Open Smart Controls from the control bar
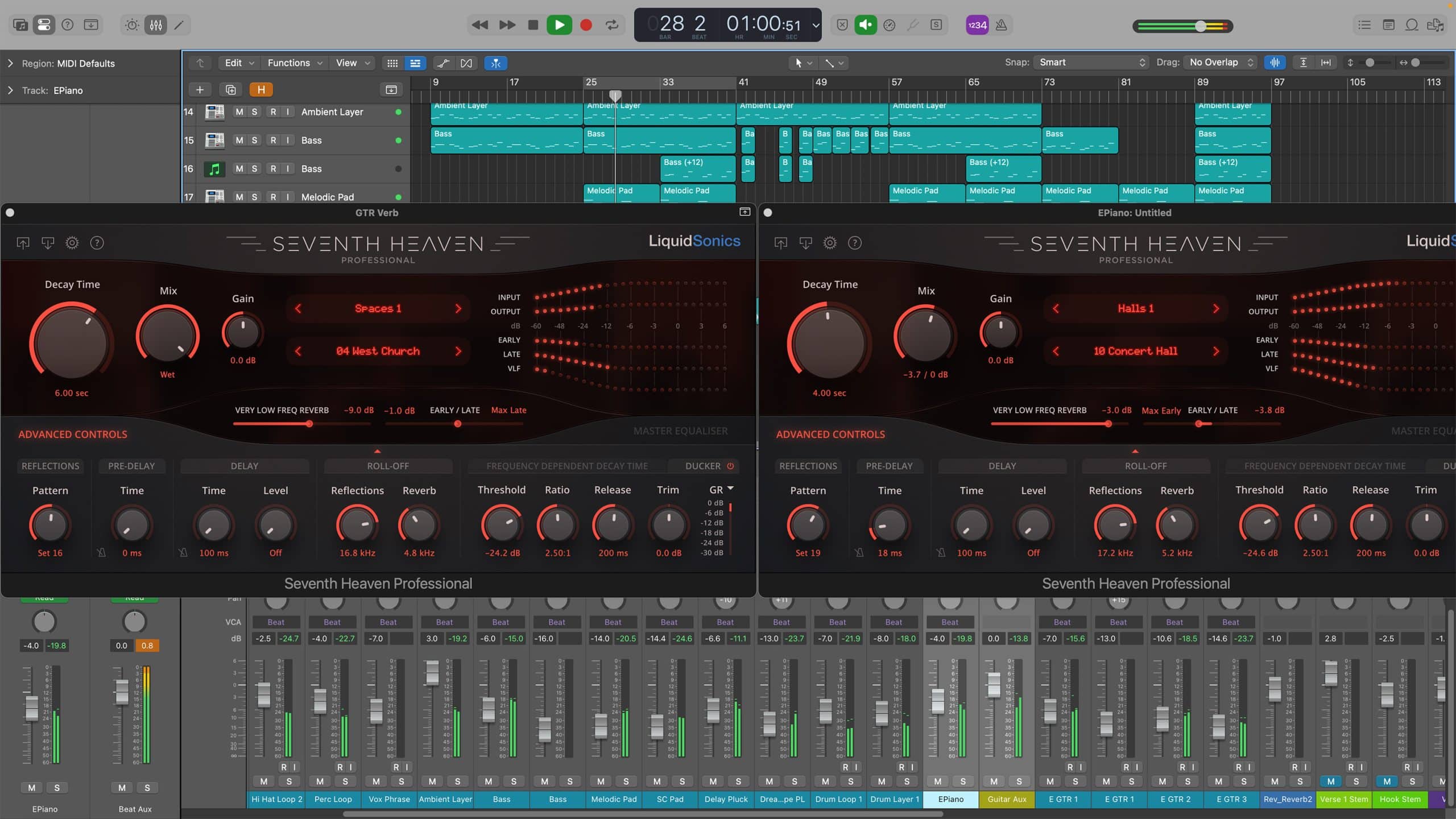Viewport: 1456px width, 819px height. pyautogui.click(x=132, y=25)
